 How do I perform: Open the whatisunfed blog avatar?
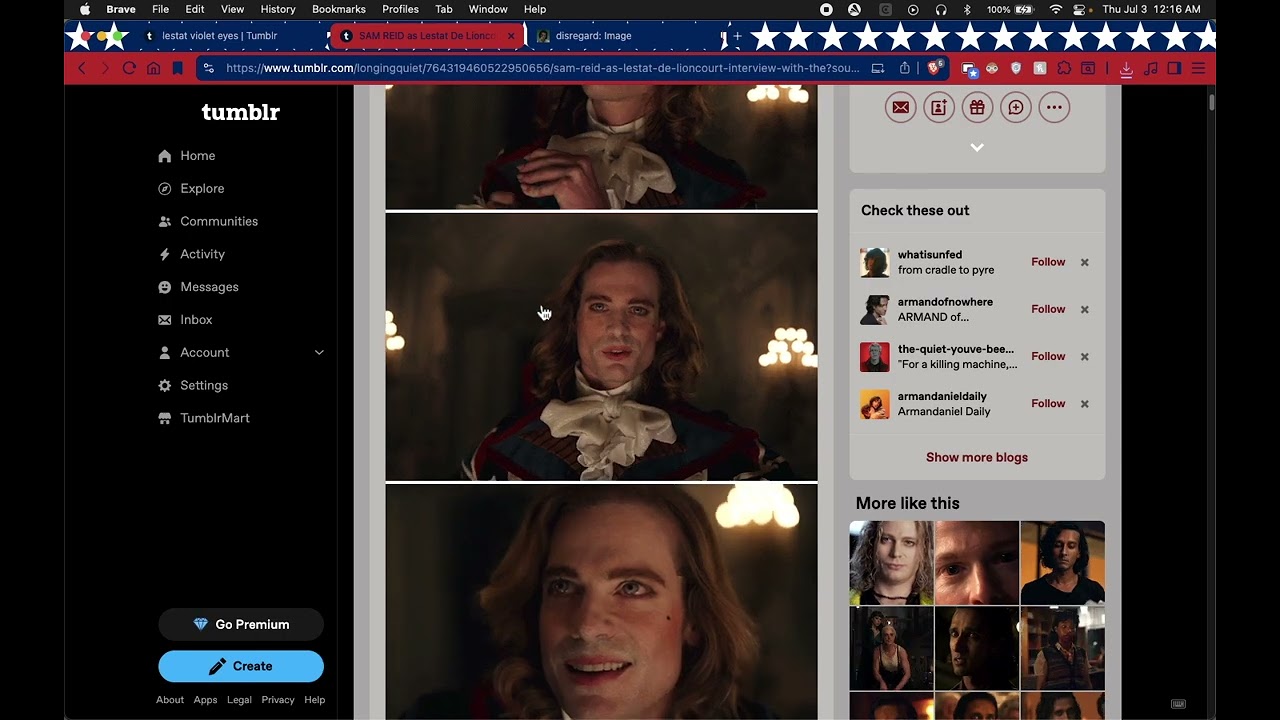pos(875,262)
